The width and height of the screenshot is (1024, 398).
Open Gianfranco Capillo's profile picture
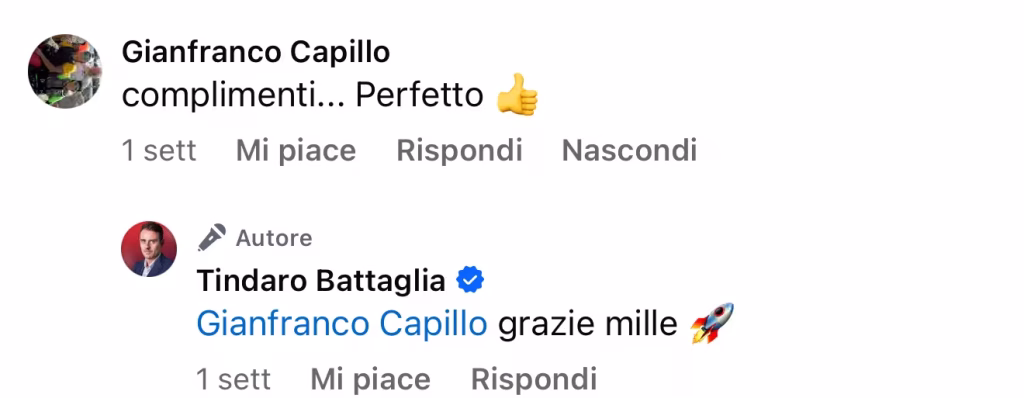[65, 71]
